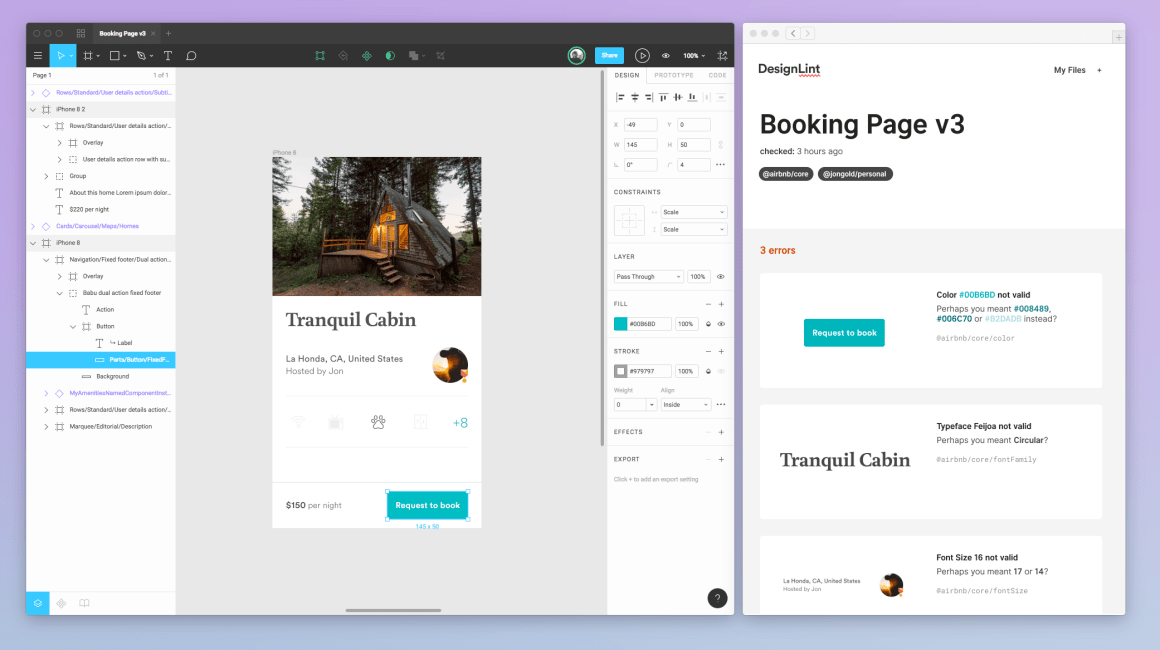The image size is (1160, 650).
Task: Click the Use as Mask icon
Action: 391,55
